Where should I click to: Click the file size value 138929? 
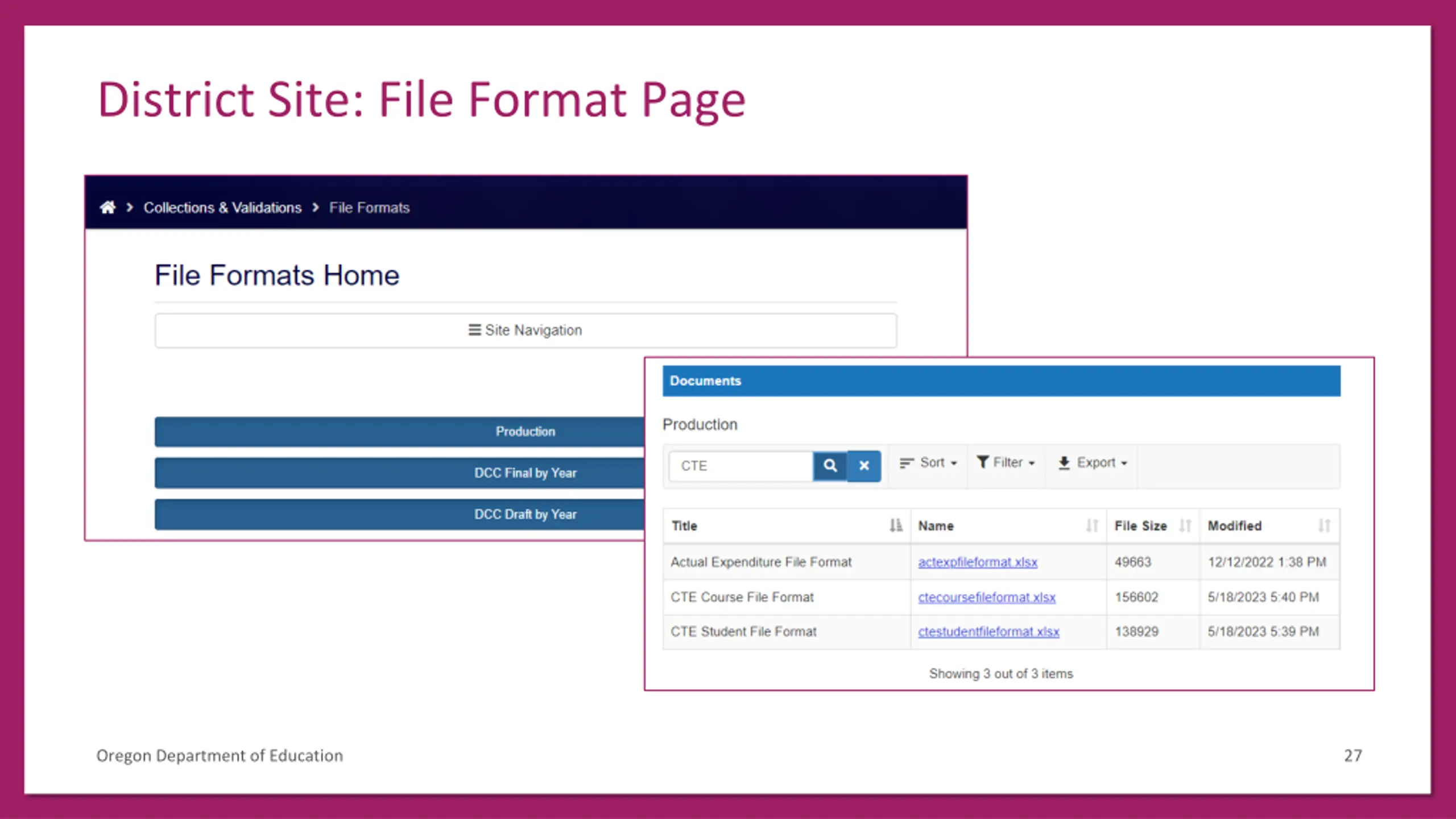(1136, 632)
